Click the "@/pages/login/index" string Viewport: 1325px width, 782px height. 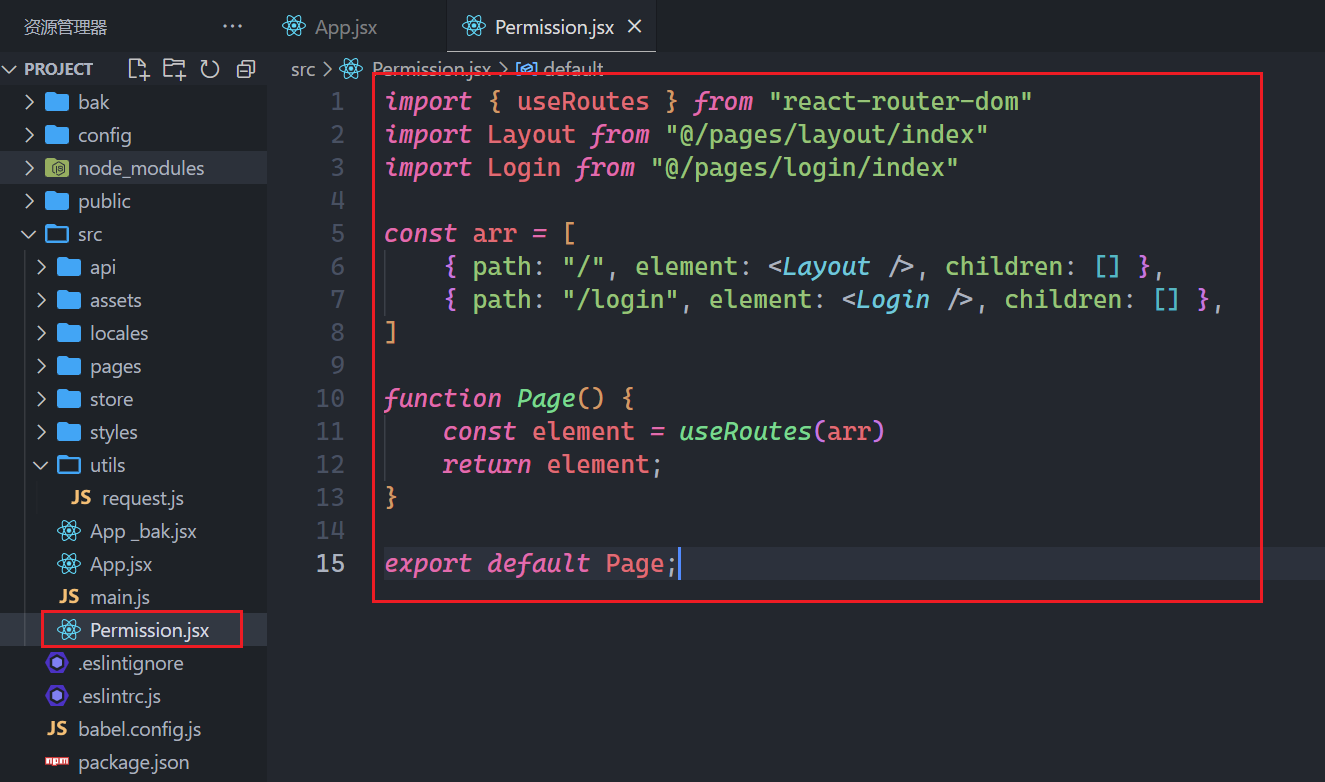(805, 167)
